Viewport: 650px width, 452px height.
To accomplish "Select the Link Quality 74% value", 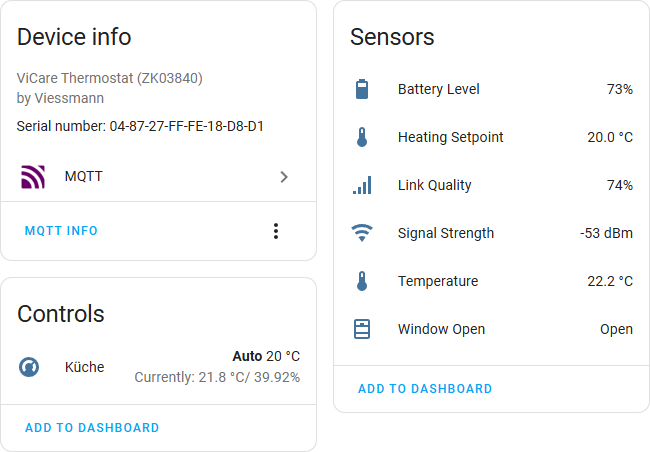I will click(x=619, y=186).
